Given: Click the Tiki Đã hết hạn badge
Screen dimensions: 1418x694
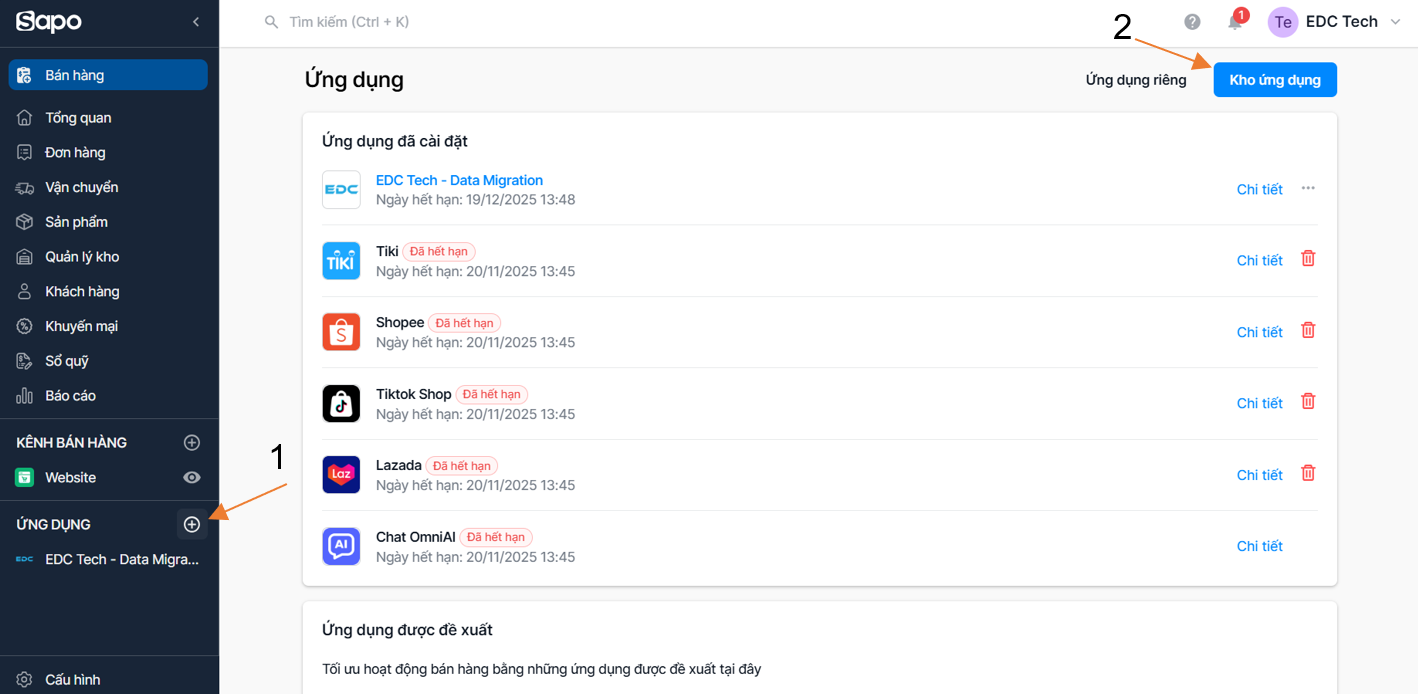Looking at the screenshot, I should pos(439,252).
